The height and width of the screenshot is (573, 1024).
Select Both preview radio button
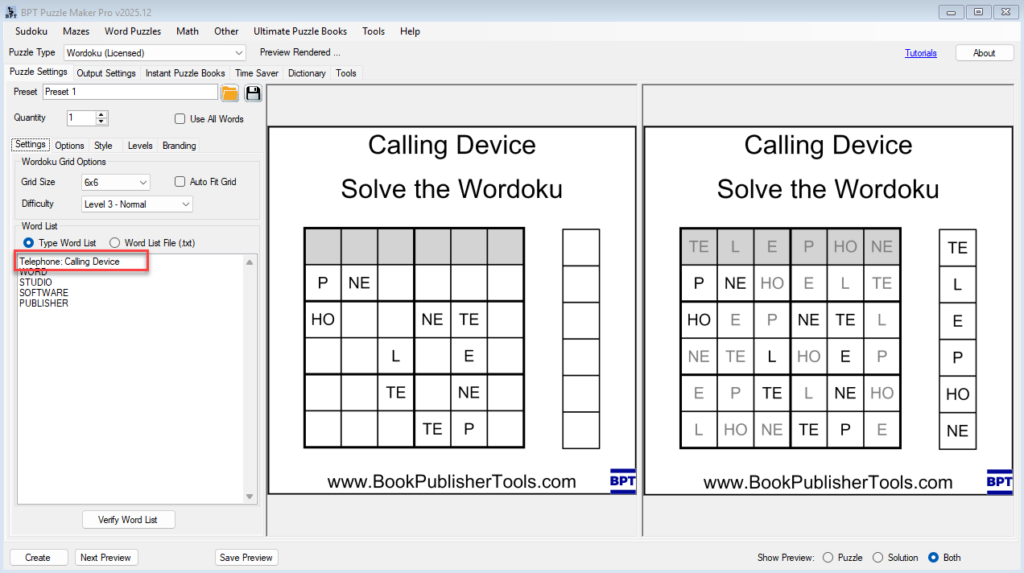pyautogui.click(x=933, y=557)
